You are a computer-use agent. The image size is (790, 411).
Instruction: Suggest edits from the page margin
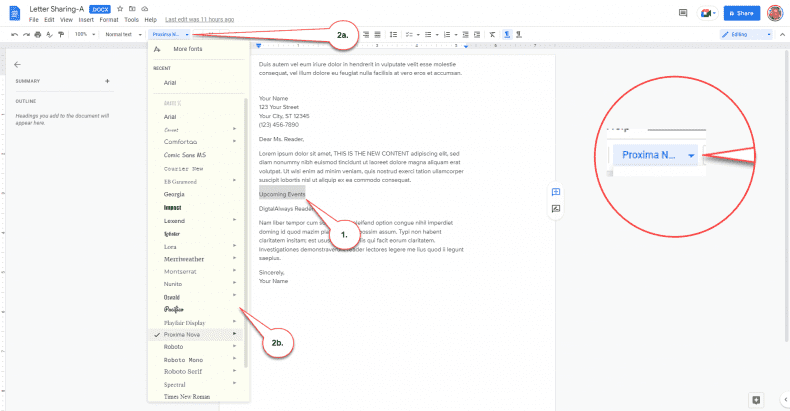pos(556,209)
